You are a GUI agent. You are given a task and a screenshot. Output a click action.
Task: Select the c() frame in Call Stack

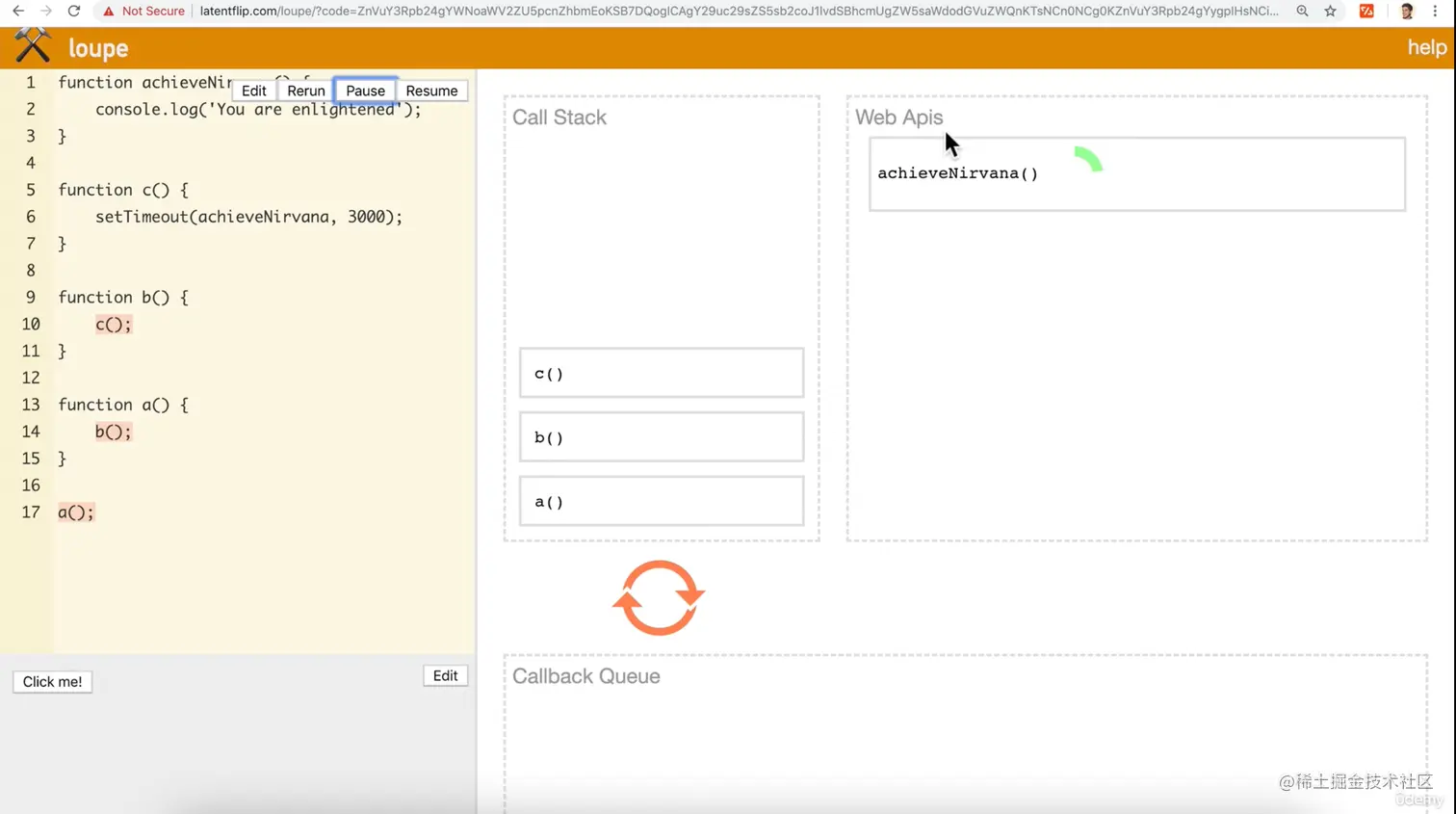click(x=662, y=373)
